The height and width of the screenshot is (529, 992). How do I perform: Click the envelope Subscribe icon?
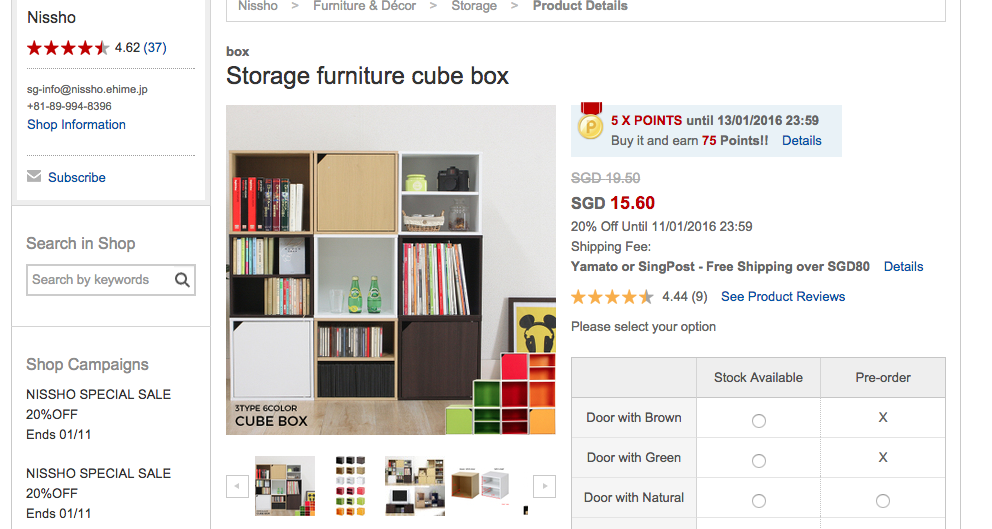[x=36, y=177]
